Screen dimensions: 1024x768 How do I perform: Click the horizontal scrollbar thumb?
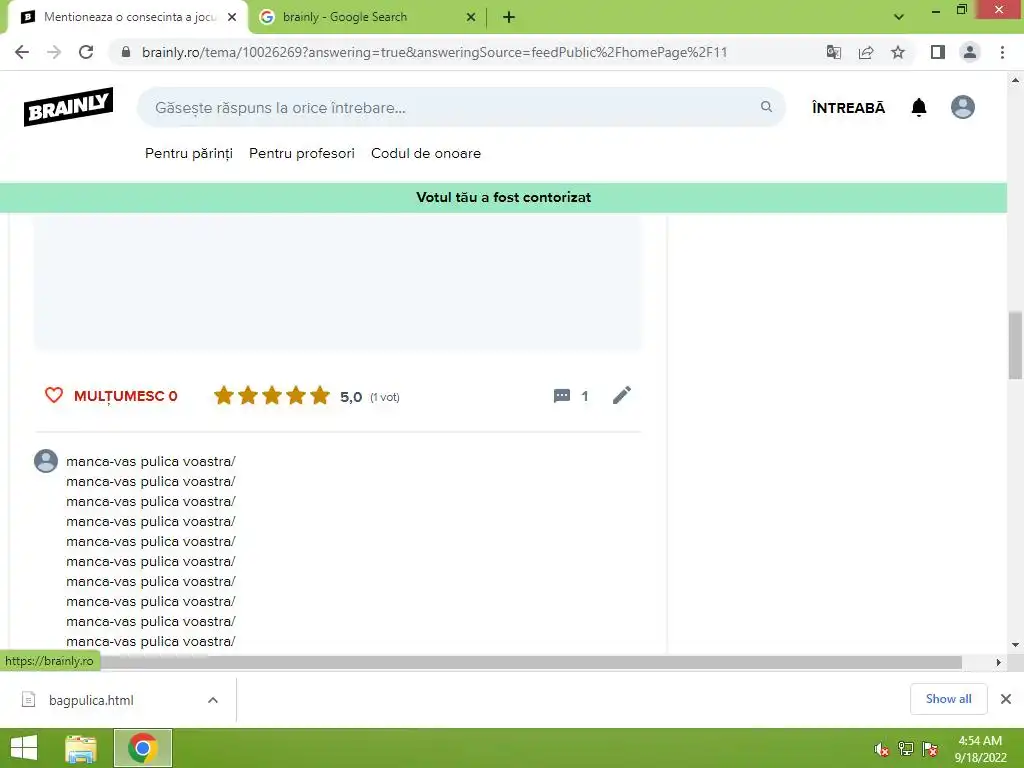pos(532,662)
